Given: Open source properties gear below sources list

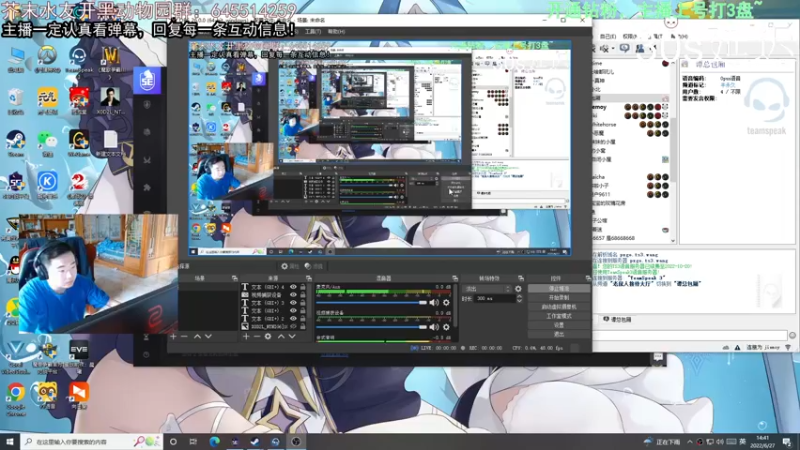Looking at the screenshot, I should pyautogui.click(x=268, y=337).
